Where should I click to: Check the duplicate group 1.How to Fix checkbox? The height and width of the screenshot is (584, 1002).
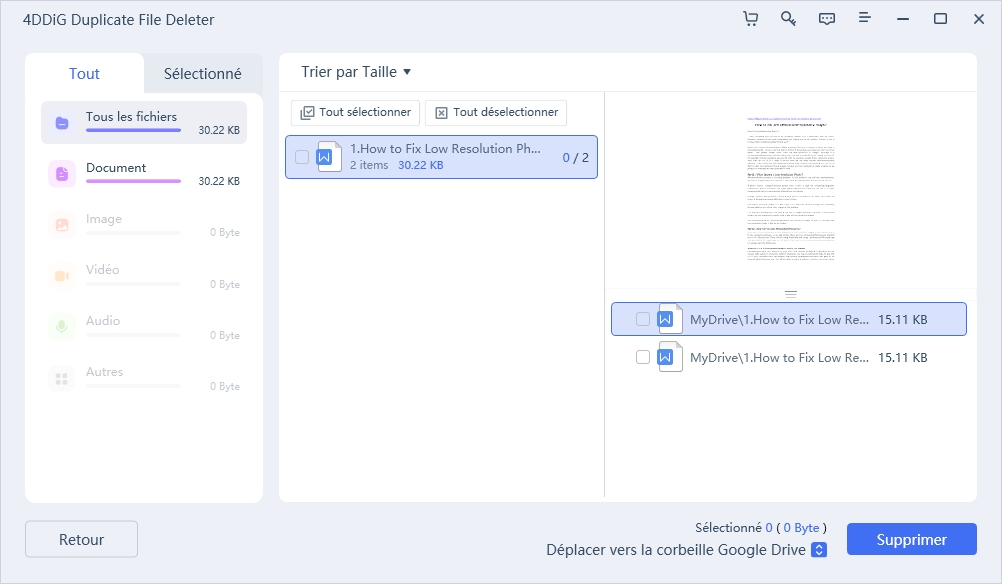tap(302, 157)
